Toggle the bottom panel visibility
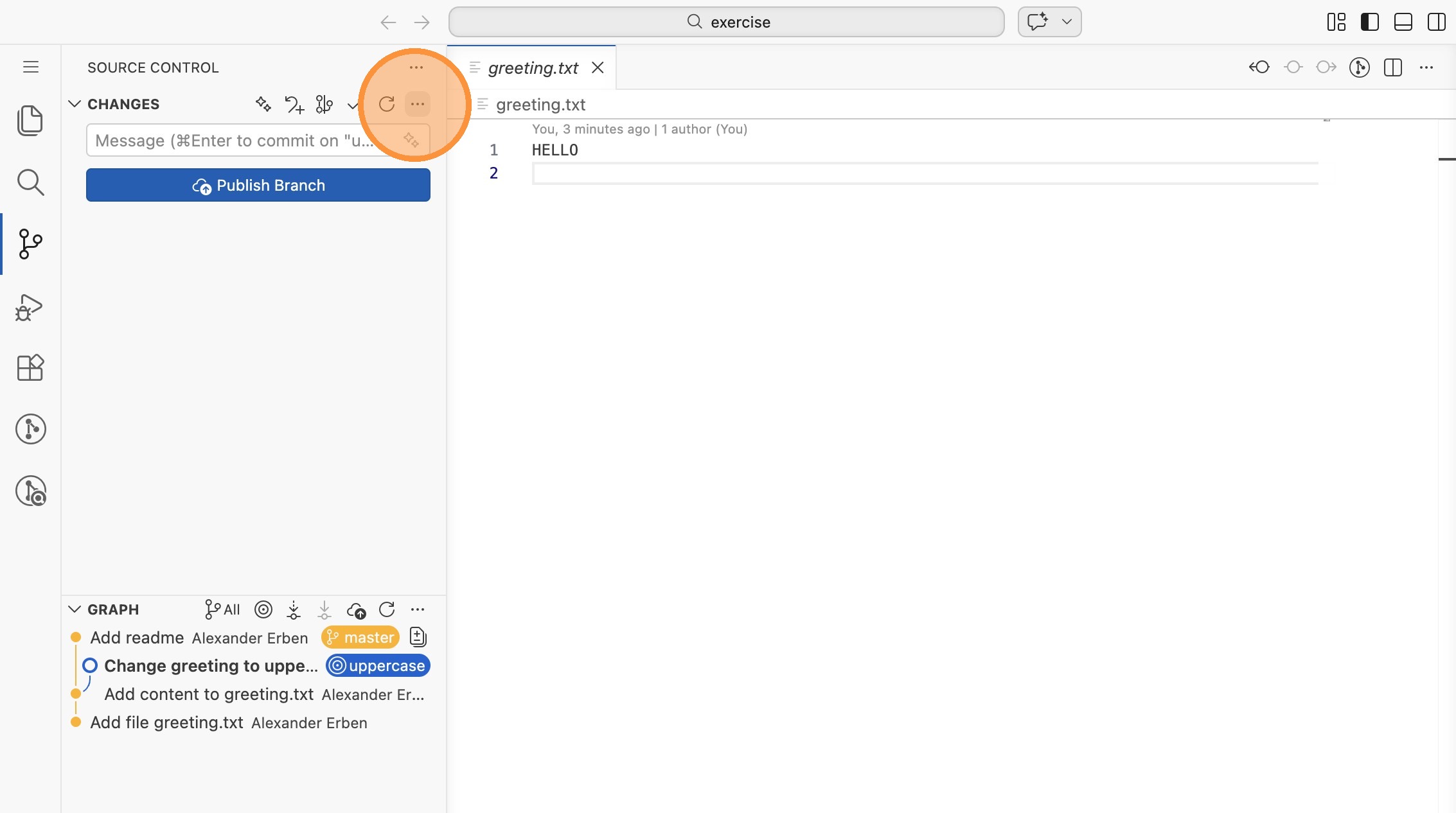The image size is (1456, 813). click(x=1403, y=22)
